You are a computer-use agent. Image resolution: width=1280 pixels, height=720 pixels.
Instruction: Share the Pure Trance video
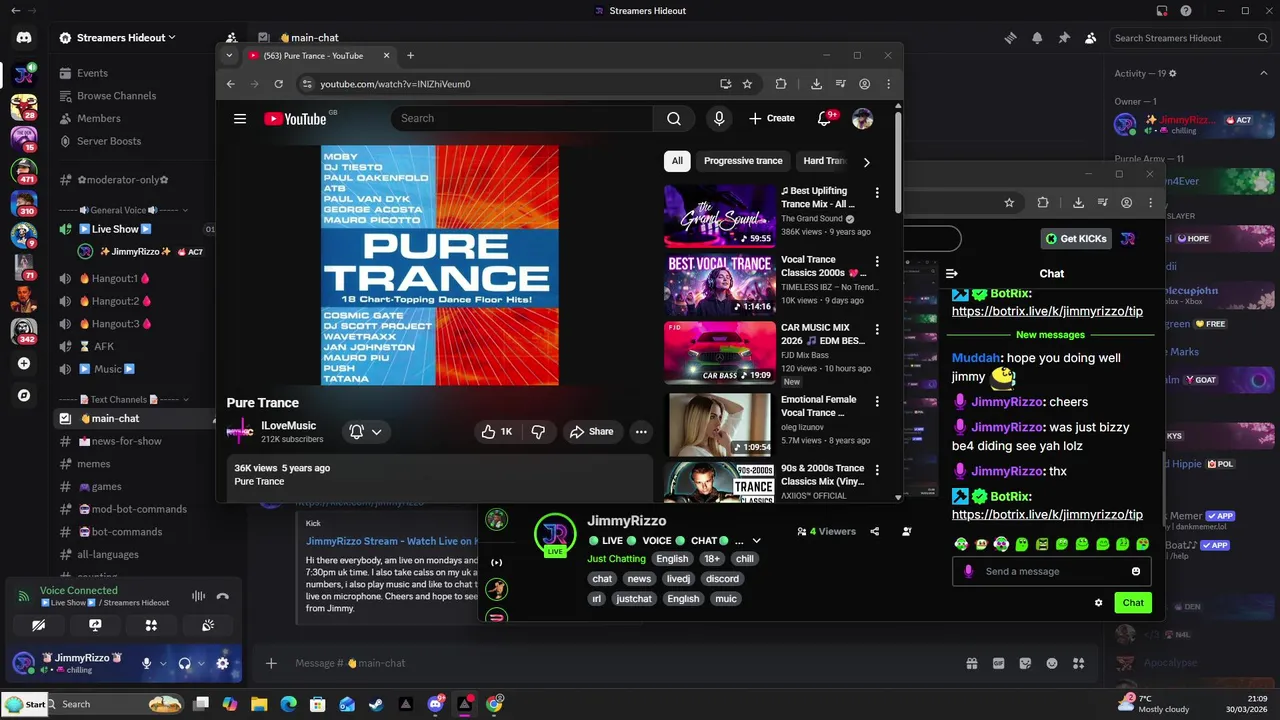[x=591, y=432]
